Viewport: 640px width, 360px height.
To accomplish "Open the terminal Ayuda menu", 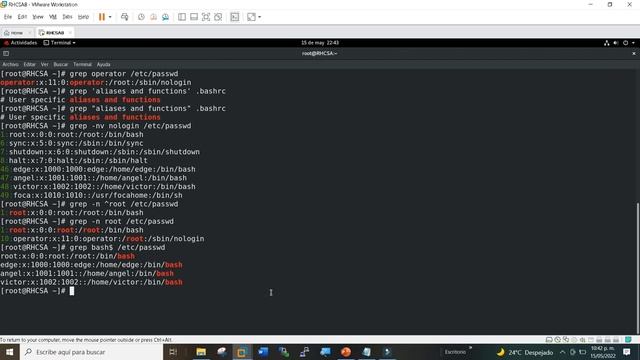I will [103, 64].
